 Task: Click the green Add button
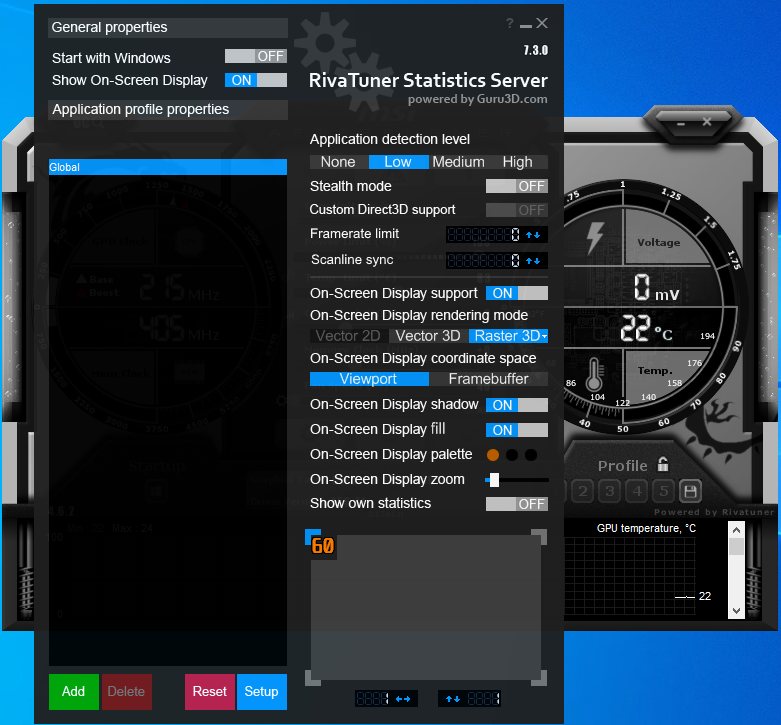pos(74,692)
